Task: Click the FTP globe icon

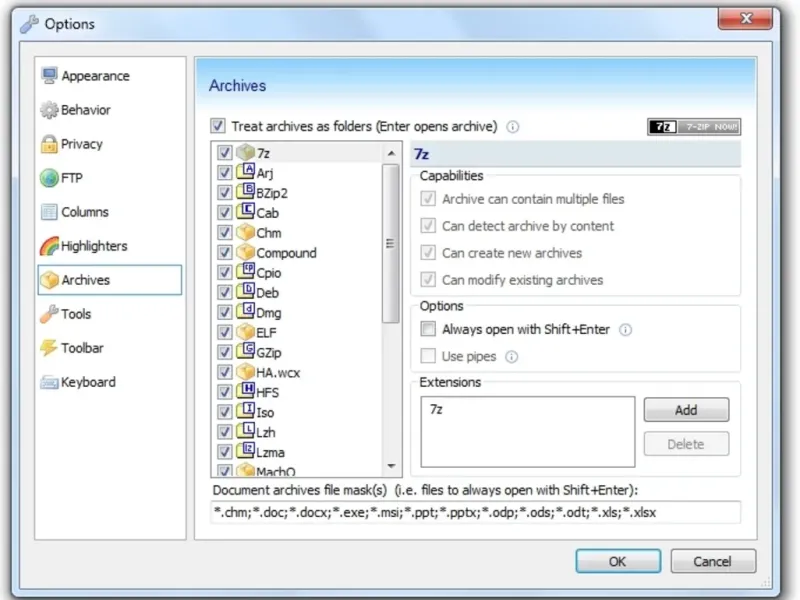Action: (x=49, y=178)
